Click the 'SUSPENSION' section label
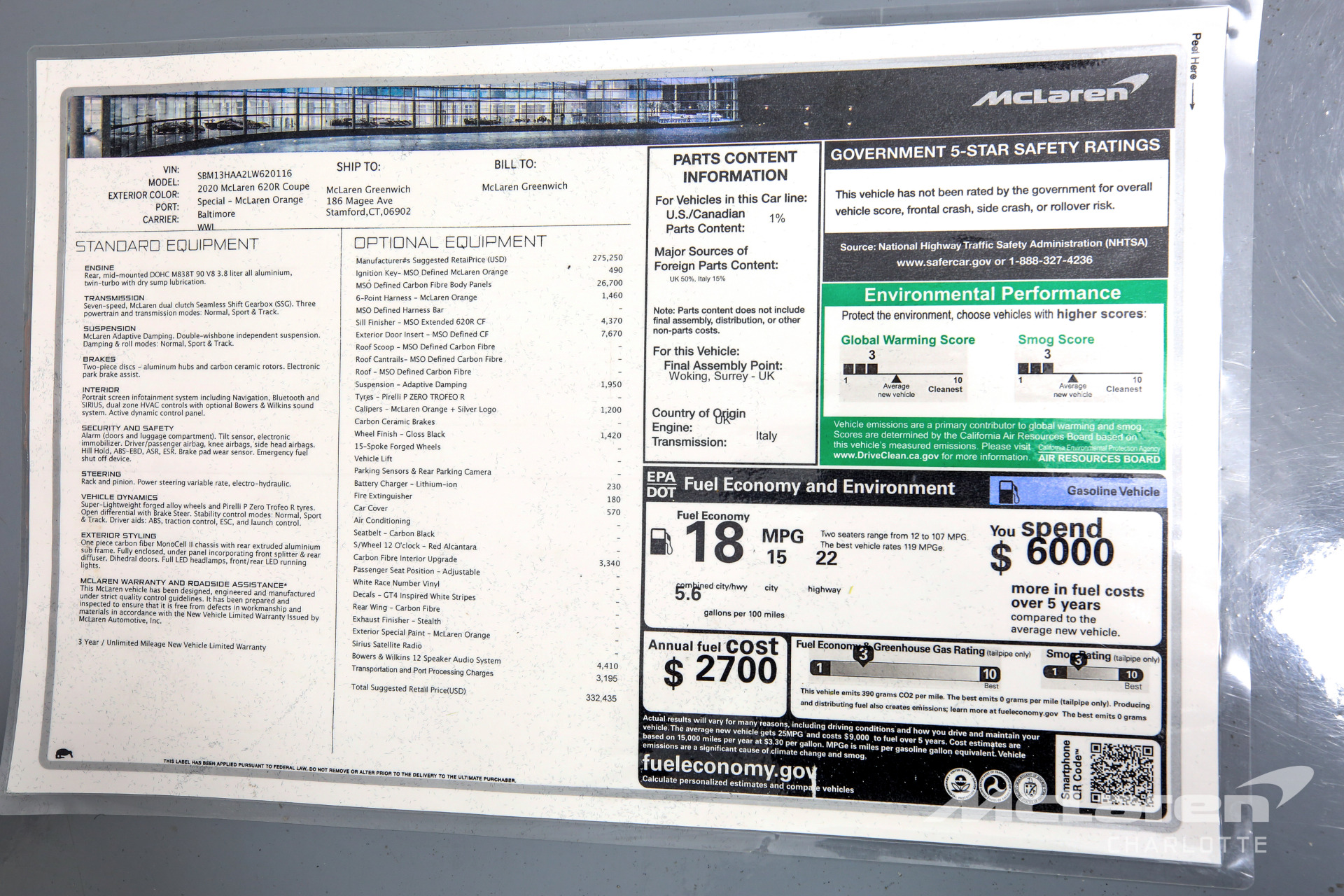Image resolution: width=1344 pixels, height=896 pixels. 109,328
